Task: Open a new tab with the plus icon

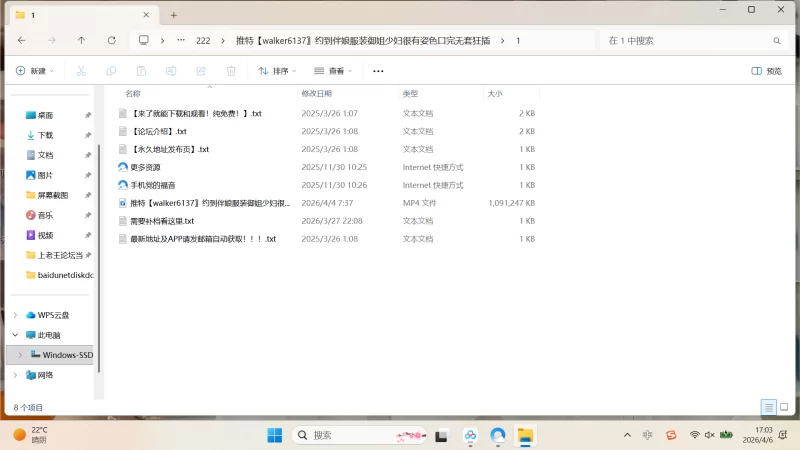Action: click(173, 15)
